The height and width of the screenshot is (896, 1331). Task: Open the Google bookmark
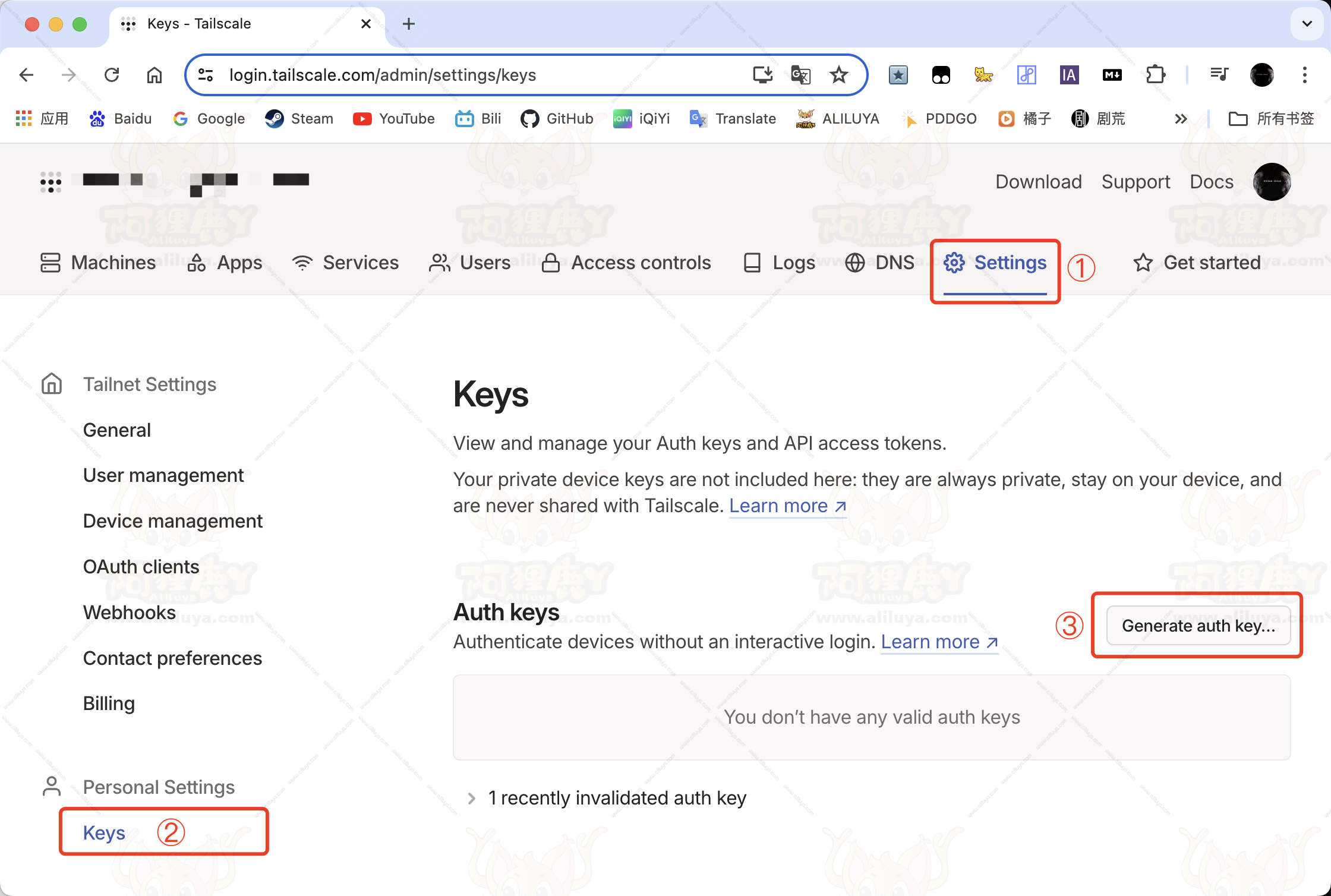click(x=209, y=119)
